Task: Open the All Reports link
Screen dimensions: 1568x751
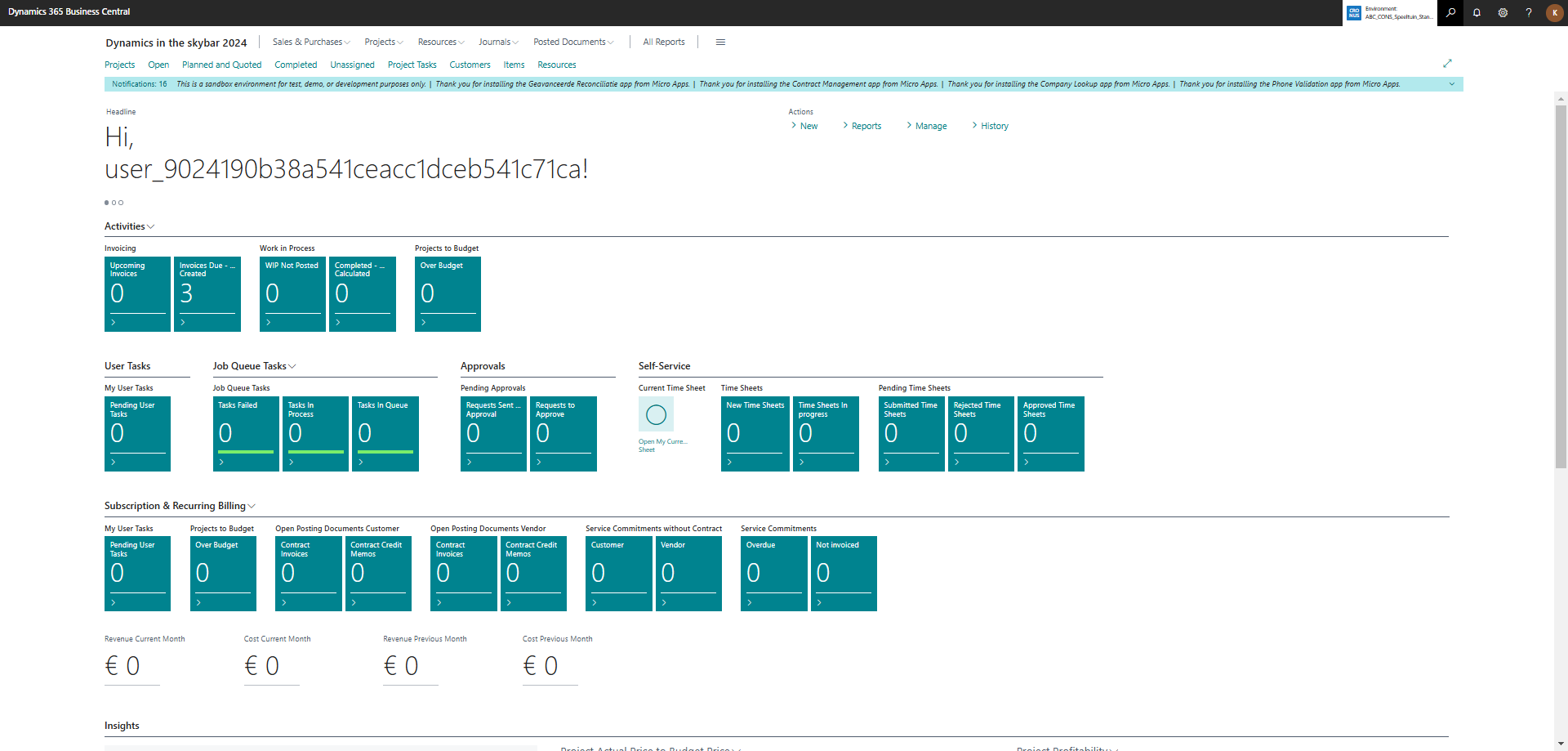Action: click(663, 42)
